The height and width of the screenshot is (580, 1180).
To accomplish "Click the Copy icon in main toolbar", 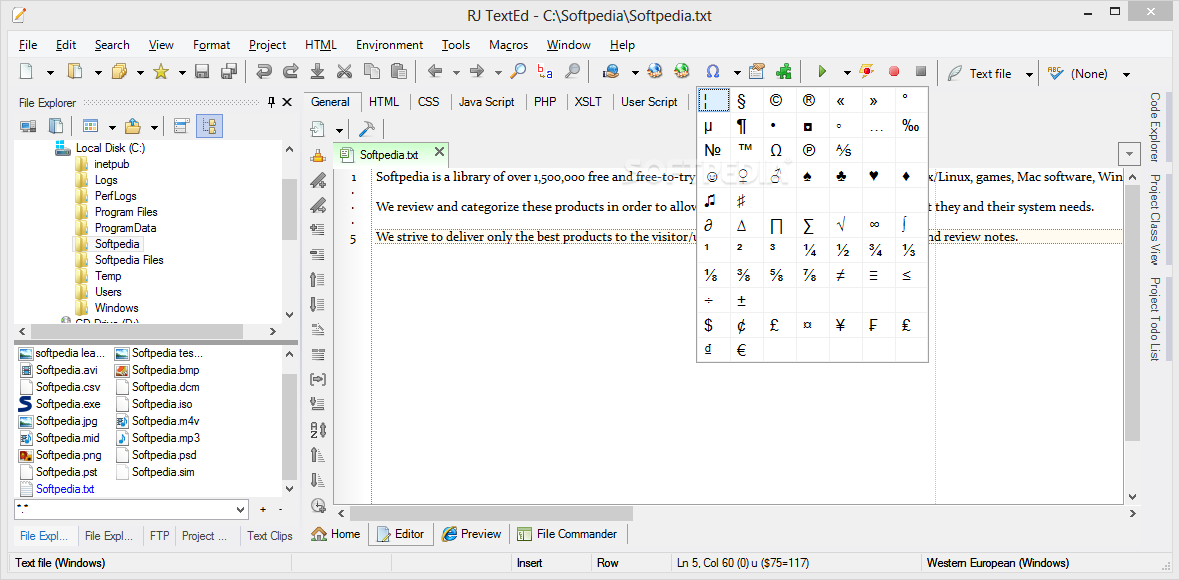I will click(372, 72).
